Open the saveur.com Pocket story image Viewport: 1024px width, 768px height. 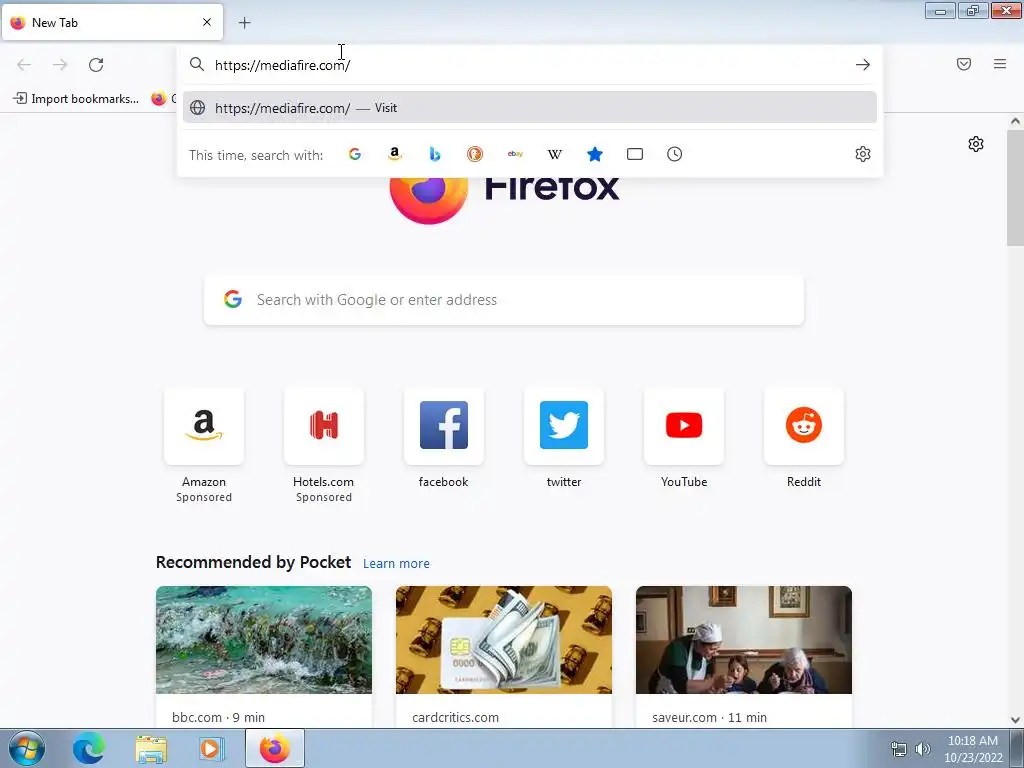tap(744, 640)
